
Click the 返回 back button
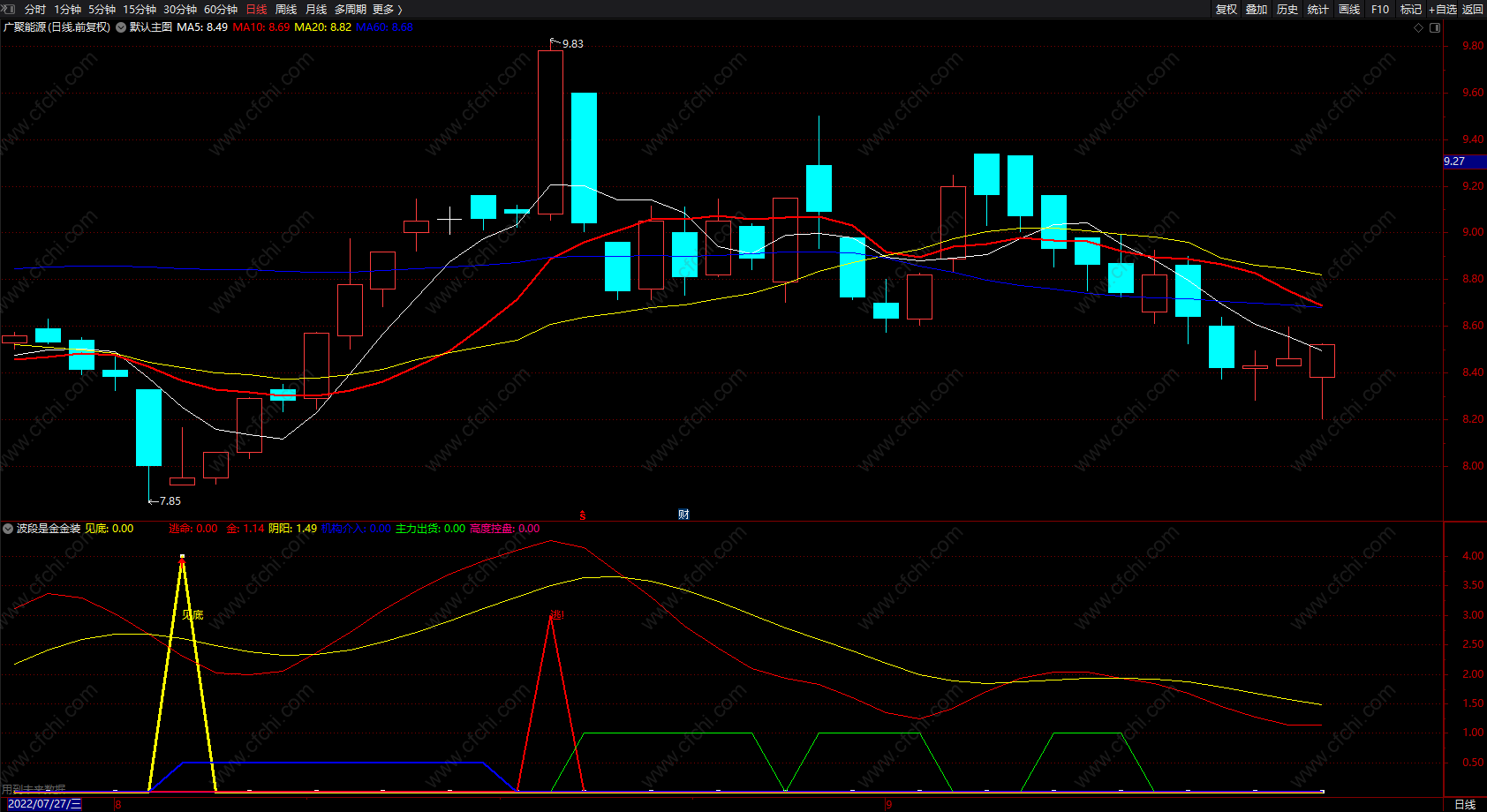click(x=1473, y=9)
